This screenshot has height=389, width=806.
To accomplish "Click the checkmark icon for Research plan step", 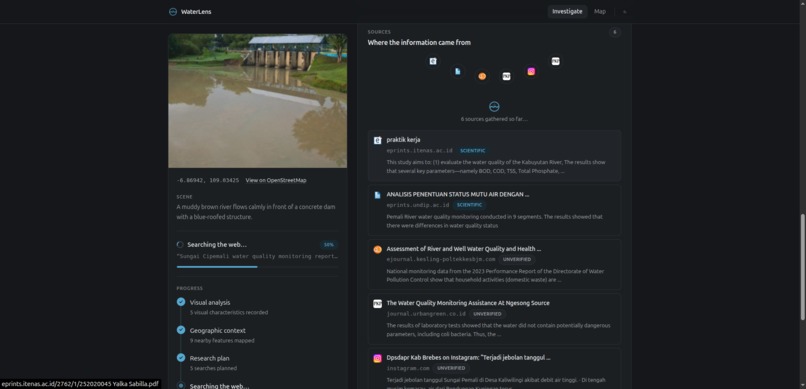I will click(x=181, y=357).
